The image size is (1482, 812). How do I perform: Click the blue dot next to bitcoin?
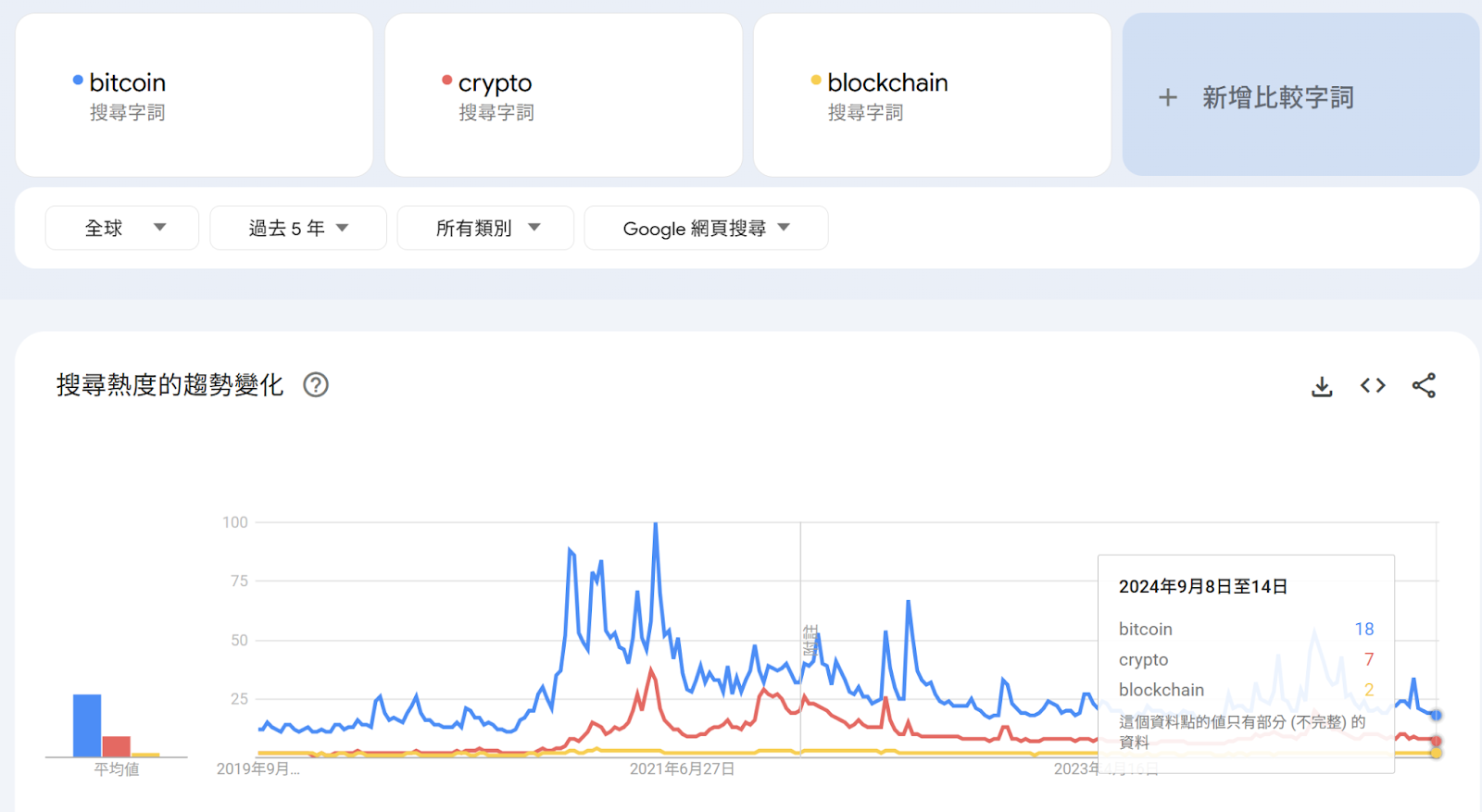[x=78, y=81]
